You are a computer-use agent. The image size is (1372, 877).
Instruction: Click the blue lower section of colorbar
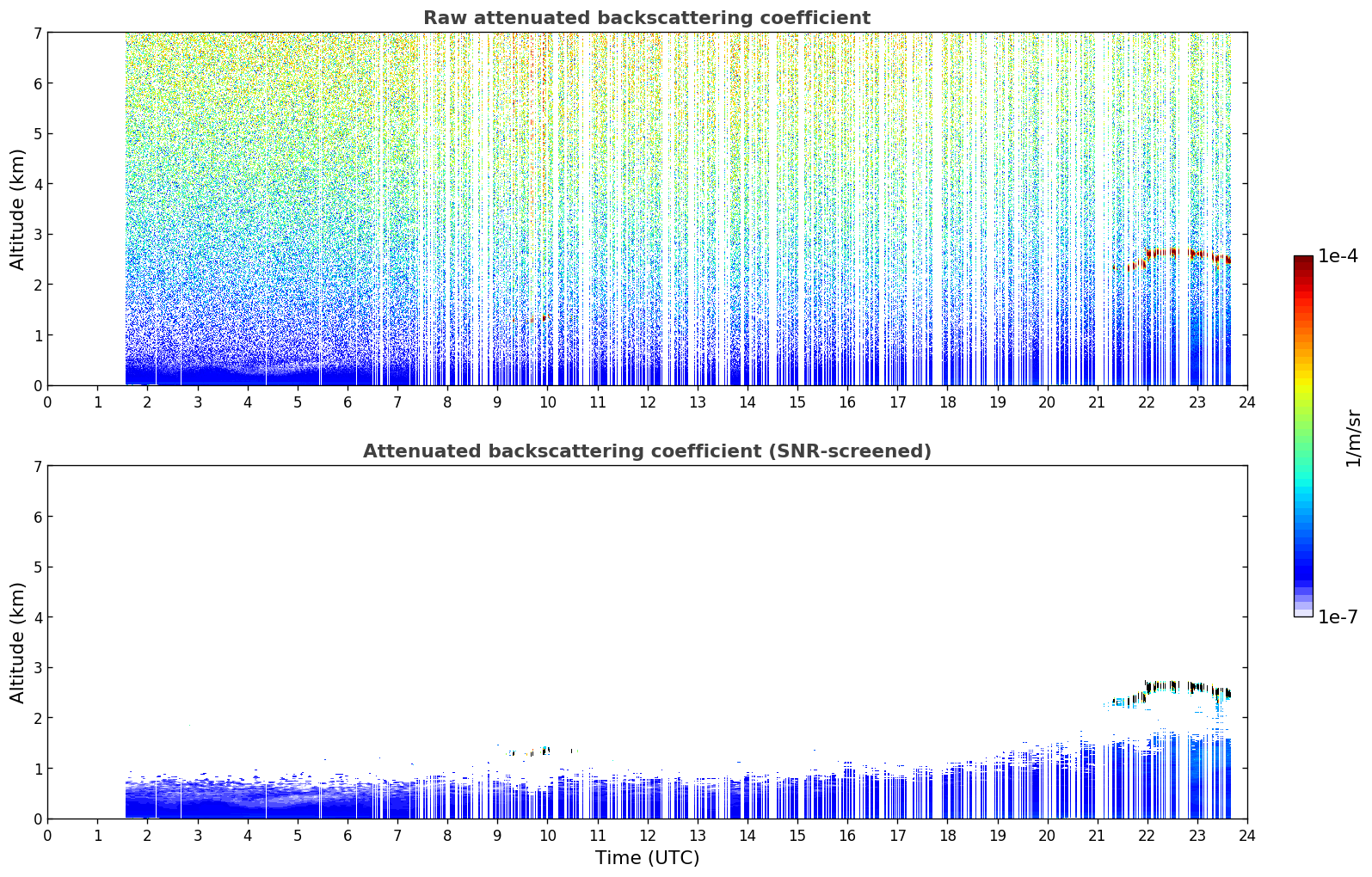click(x=1303, y=550)
